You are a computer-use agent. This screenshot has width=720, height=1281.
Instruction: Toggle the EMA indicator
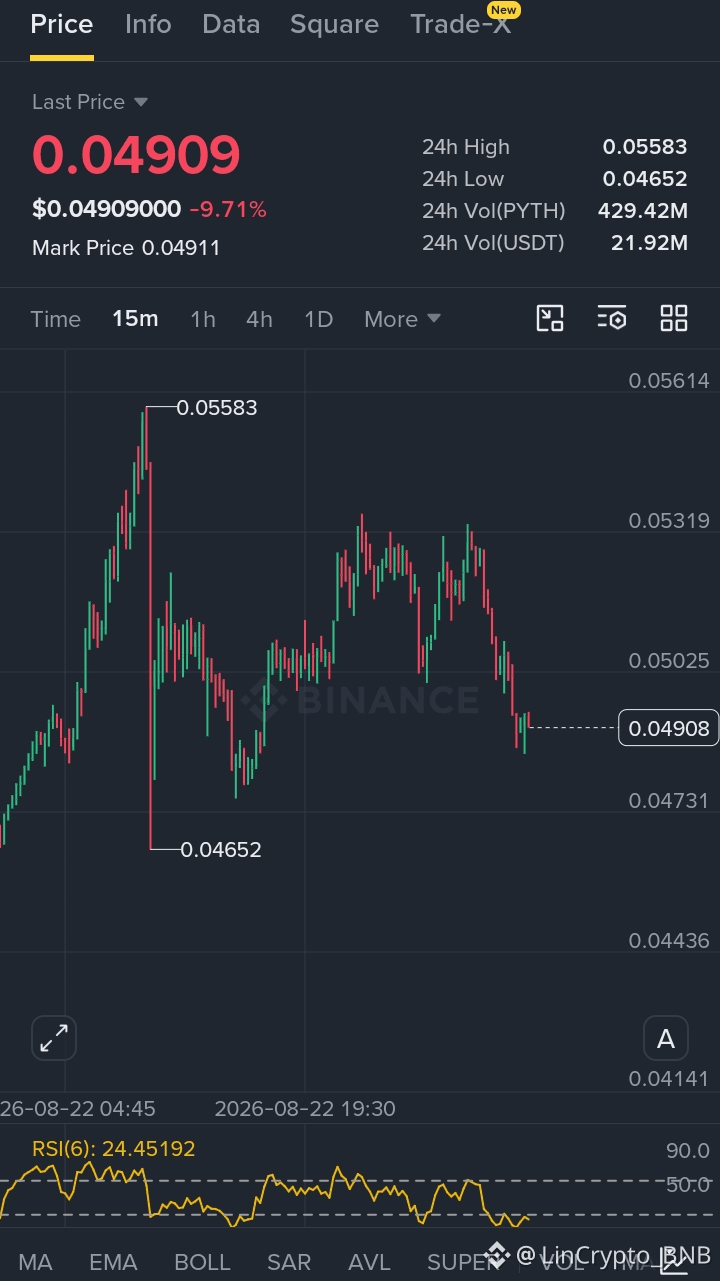113,1262
